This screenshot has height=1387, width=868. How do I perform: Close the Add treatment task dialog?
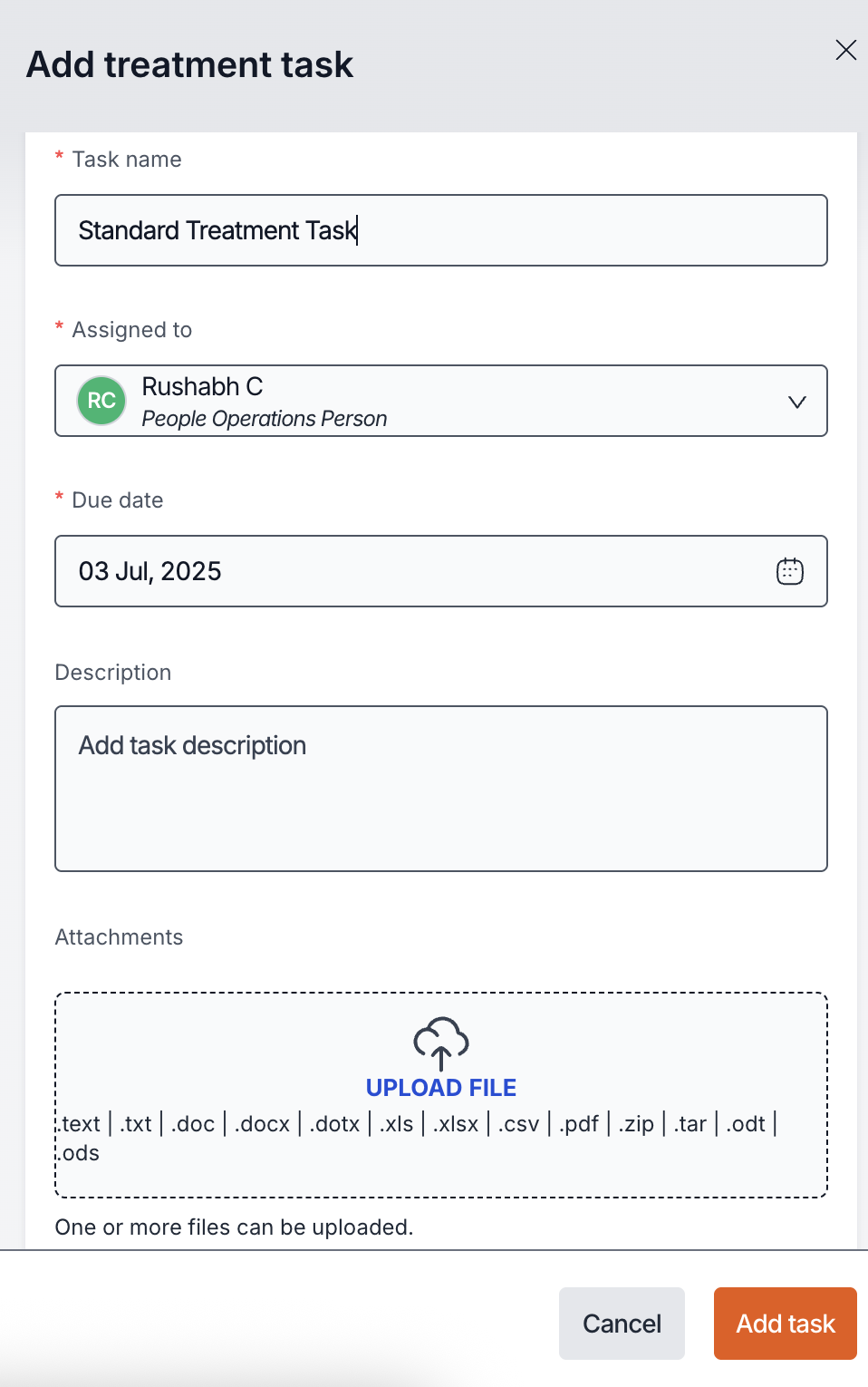[845, 50]
